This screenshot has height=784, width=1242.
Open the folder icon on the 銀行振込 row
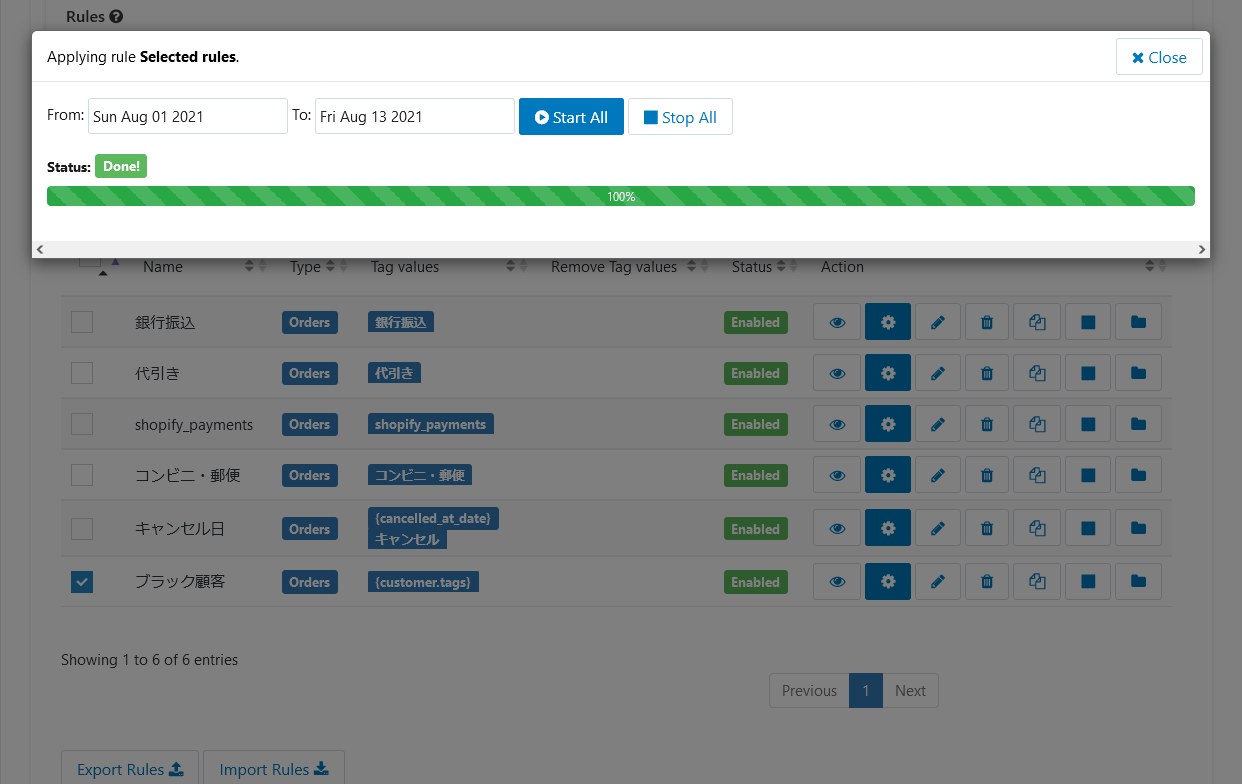pos(1138,322)
